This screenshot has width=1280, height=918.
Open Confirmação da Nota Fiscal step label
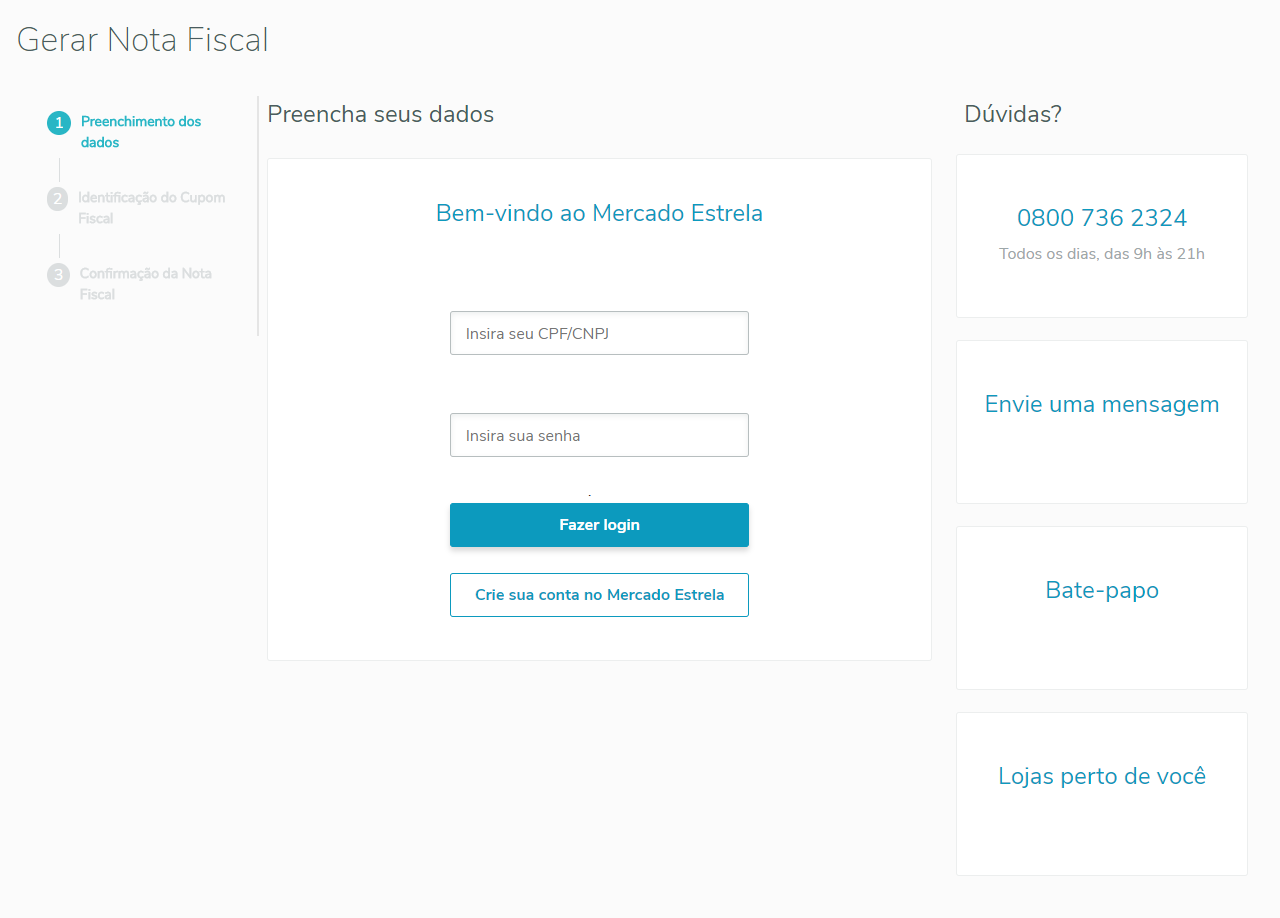pos(145,284)
